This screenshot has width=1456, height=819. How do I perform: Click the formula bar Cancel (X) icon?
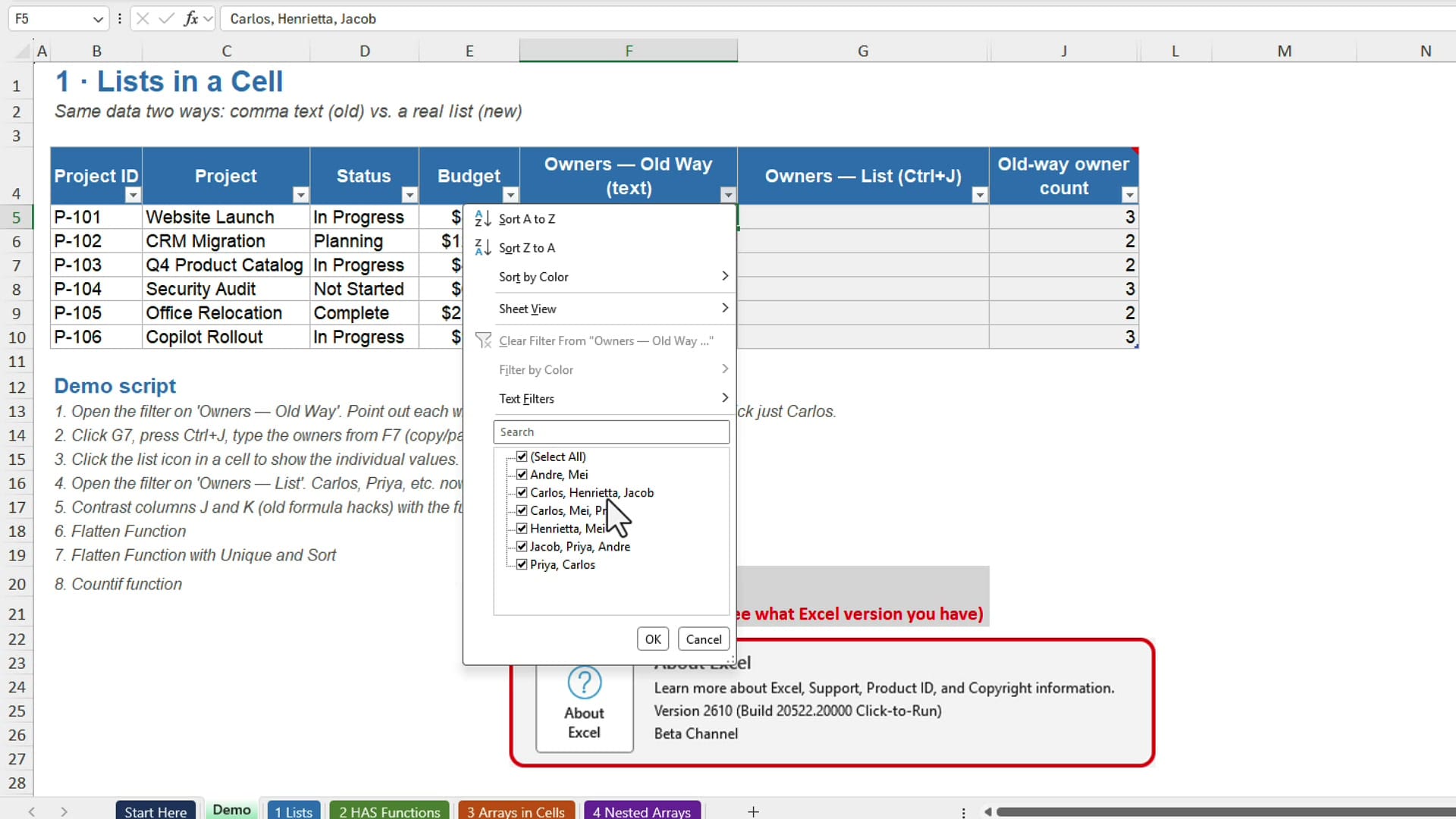(143, 18)
